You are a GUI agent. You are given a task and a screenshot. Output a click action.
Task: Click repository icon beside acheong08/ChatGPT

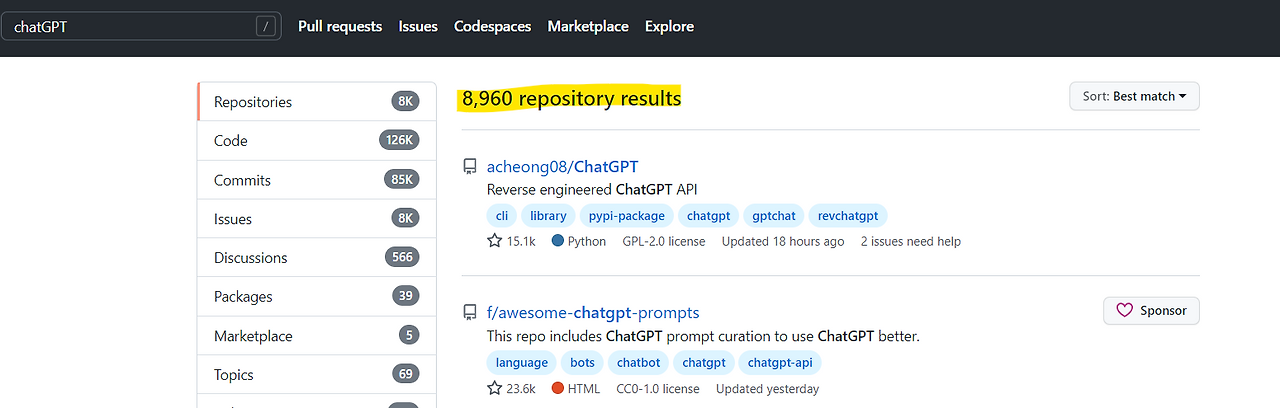pyautogui.click(x=469, y=166)
